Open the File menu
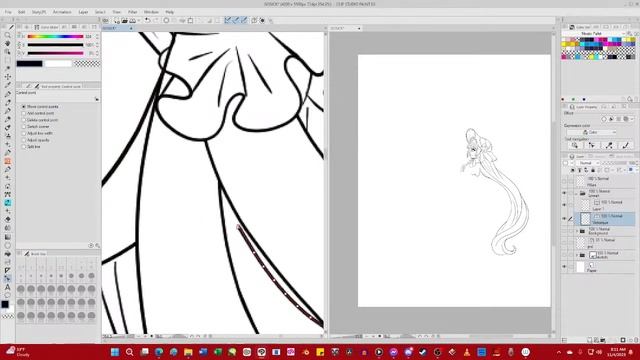This screenshot has height=360, width=640. pos(8,12)
